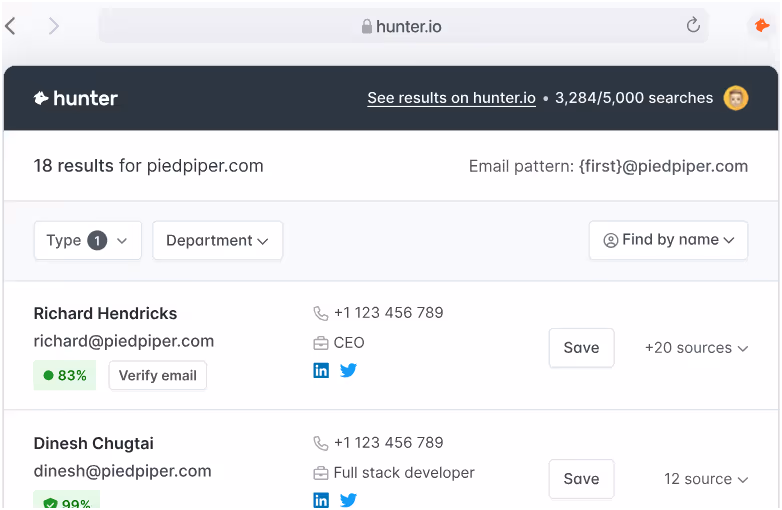Open Dinesh Chugtai's Twitter profile icon
The width and height of the screenshot is (782, 510).
(348, 500)
